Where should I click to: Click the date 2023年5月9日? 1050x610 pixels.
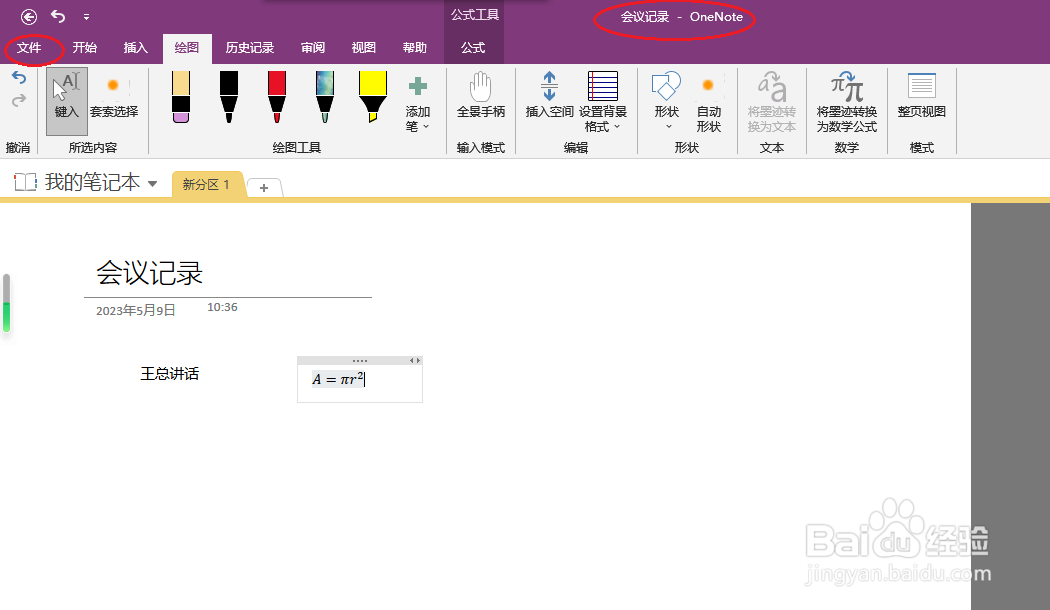[x=136, y=311]
